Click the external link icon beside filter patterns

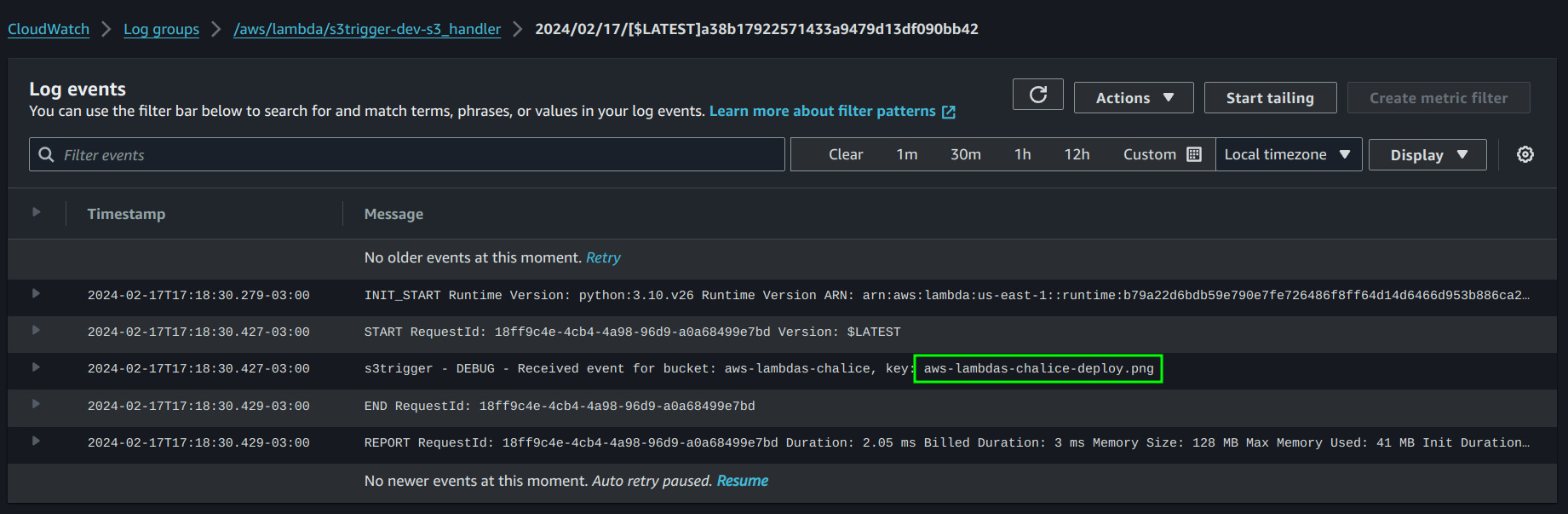949,112
